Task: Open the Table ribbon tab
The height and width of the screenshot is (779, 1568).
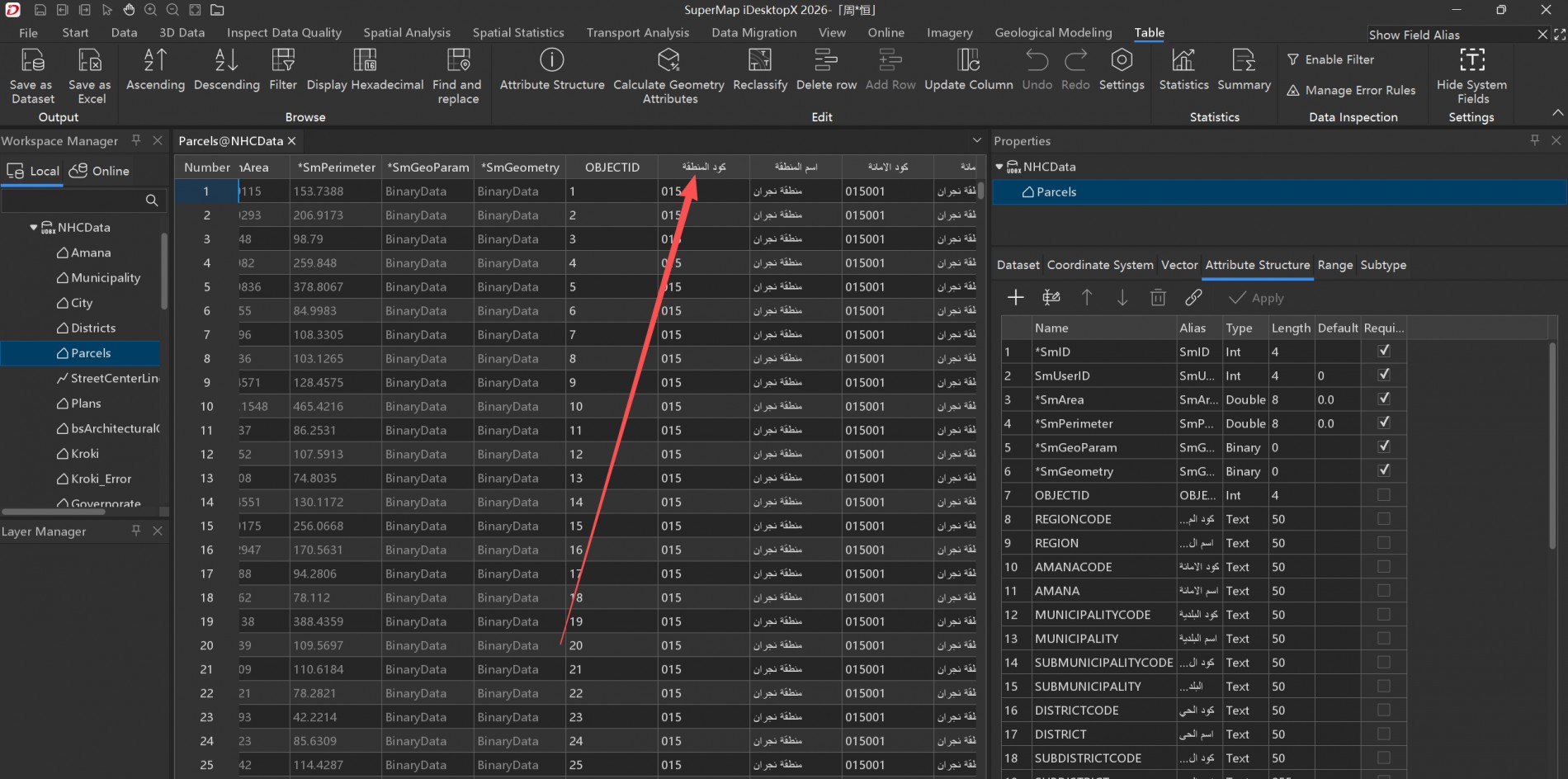Action: coord(1149,33)
